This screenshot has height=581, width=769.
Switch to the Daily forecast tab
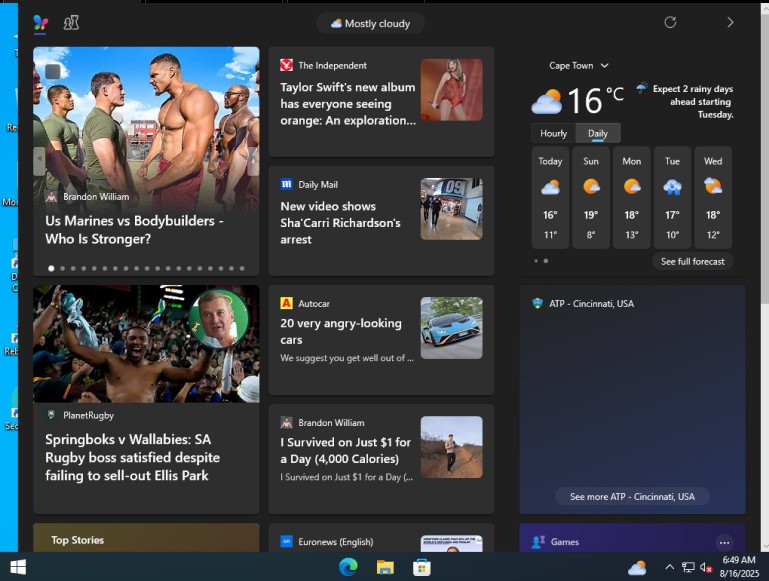point(597,133)
